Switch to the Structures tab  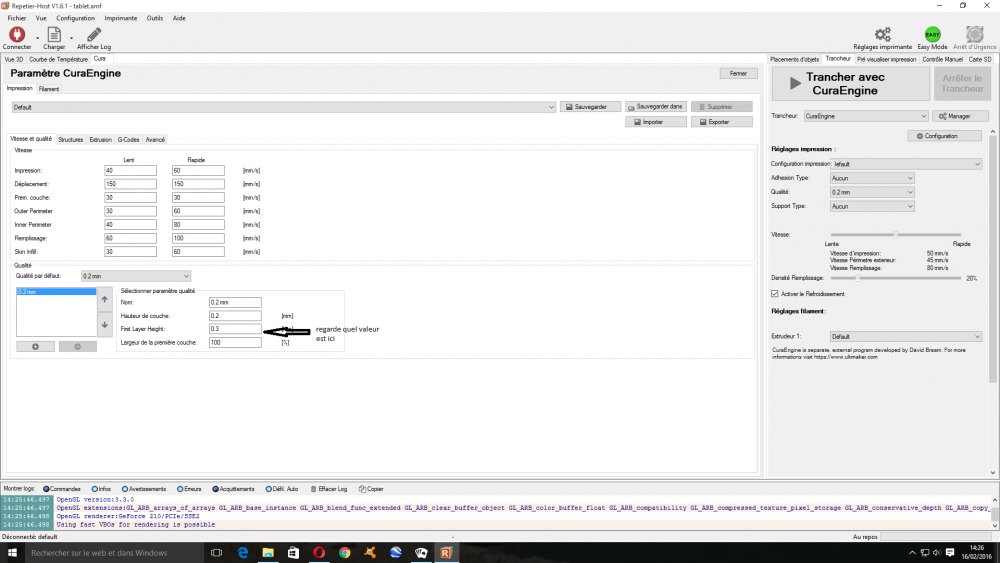coord(71,139)
